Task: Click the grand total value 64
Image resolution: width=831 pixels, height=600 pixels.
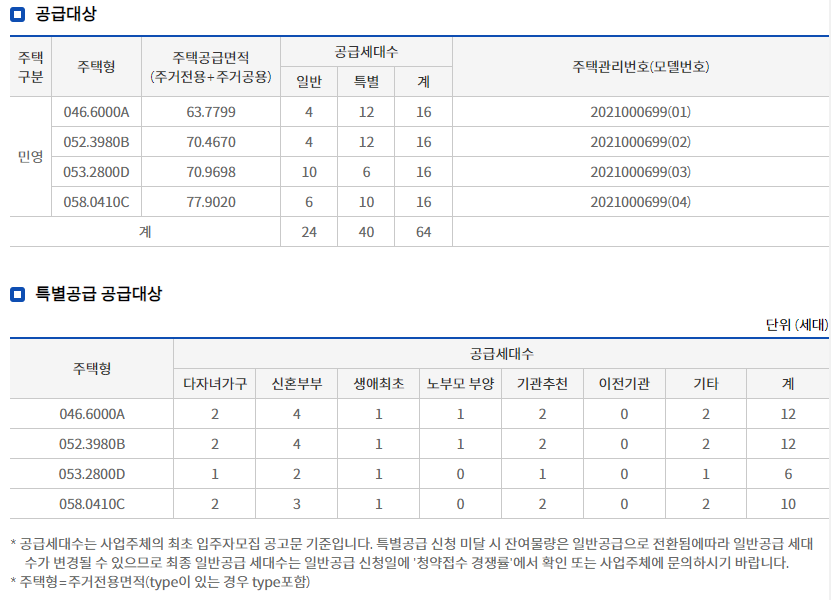Action: (x=423, y=232)
